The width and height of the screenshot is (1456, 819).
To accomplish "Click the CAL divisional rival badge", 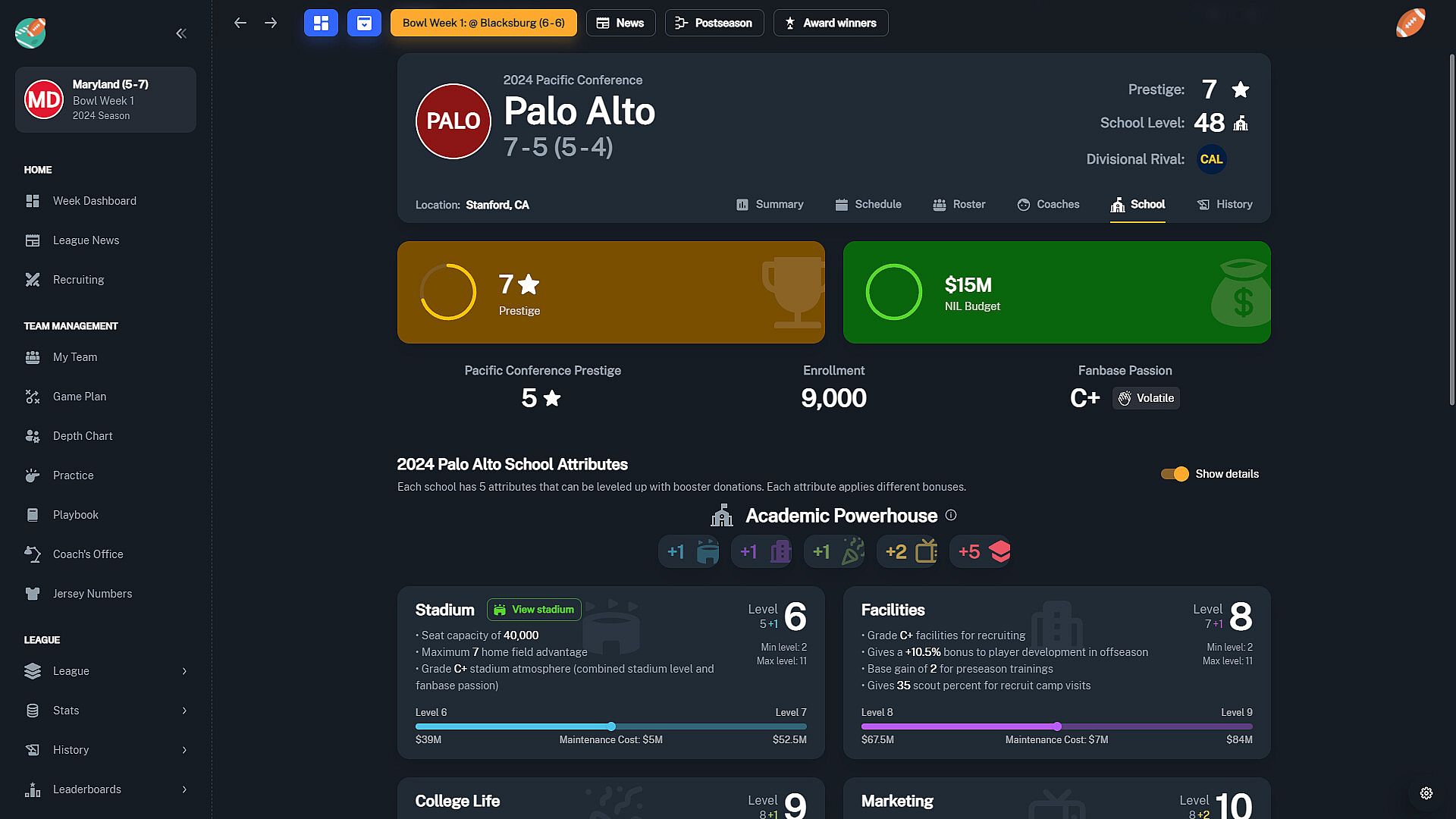I will [1211, 159].
